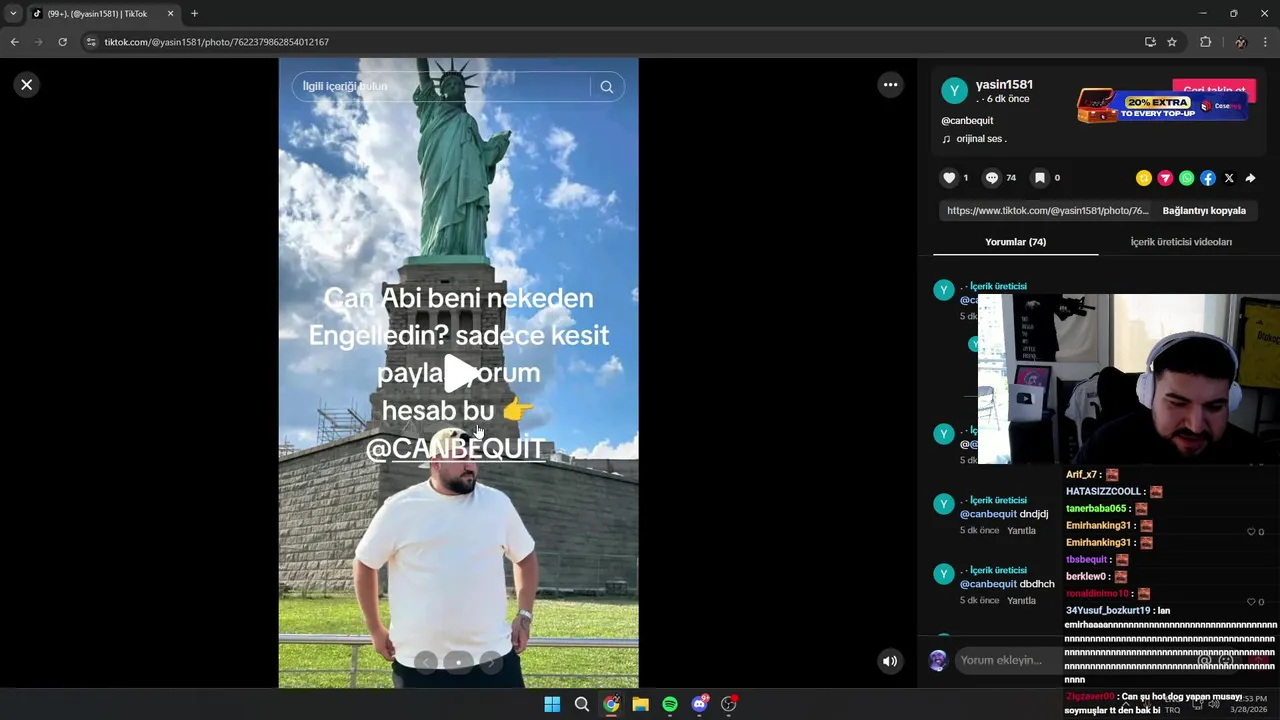Reload the page in Chrome
The width and height of the screenshot is (1280, 720).
62,42
